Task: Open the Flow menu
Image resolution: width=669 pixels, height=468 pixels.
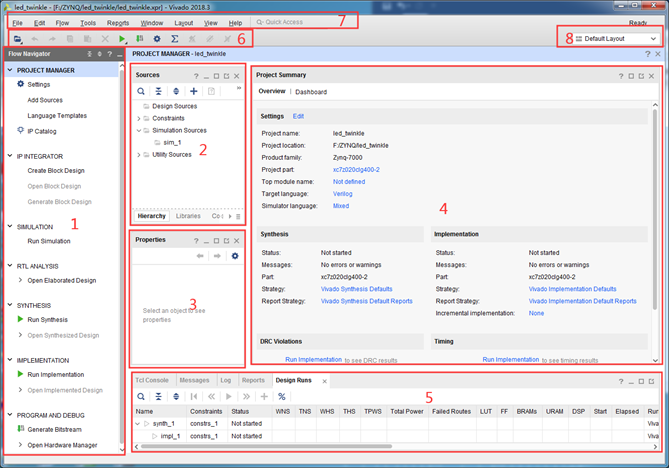Action: click(62, 23)
